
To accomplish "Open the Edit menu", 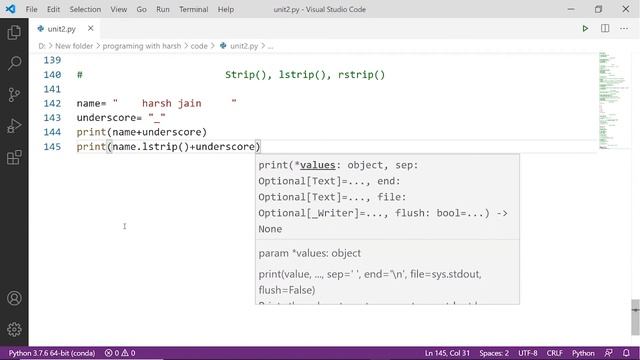I will [x=53, y=9].
